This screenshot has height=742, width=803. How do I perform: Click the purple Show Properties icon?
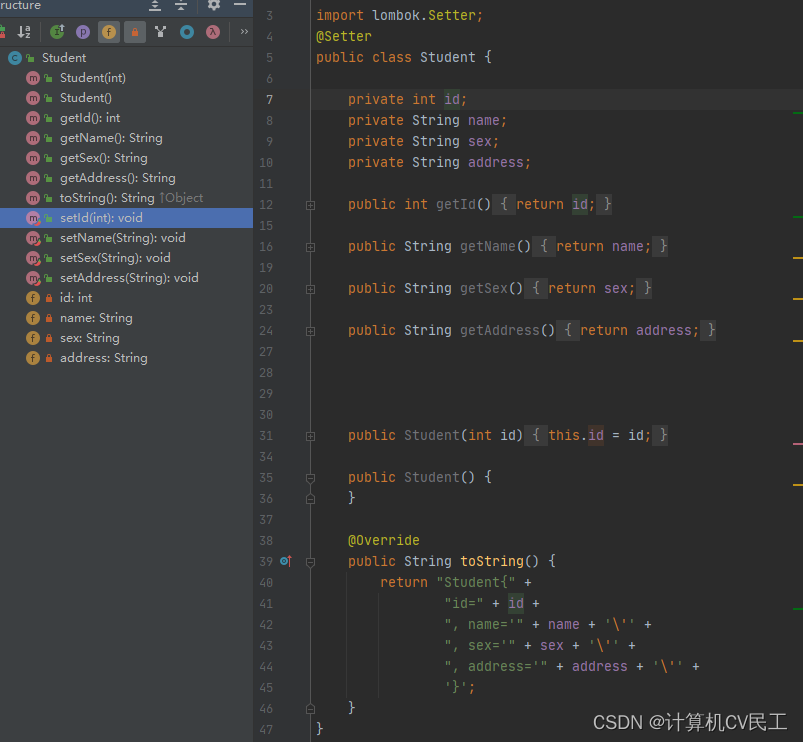click(83, 32)
